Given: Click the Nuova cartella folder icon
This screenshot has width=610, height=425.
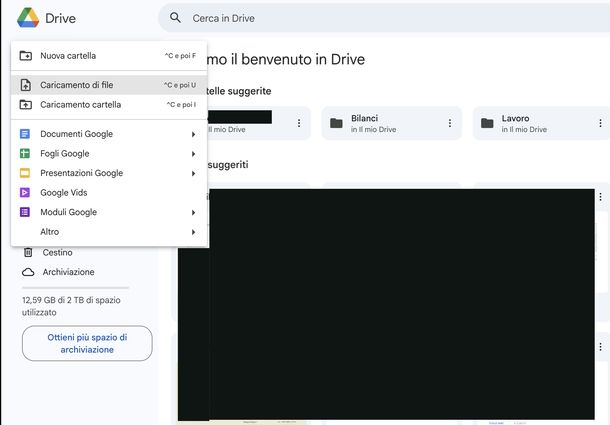Looking at the screenshot, I should (x=26, y=56).
